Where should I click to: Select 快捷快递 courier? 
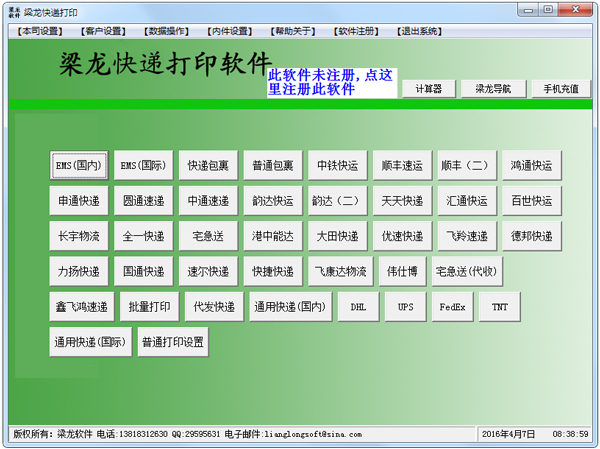click(x=273, y=271)
